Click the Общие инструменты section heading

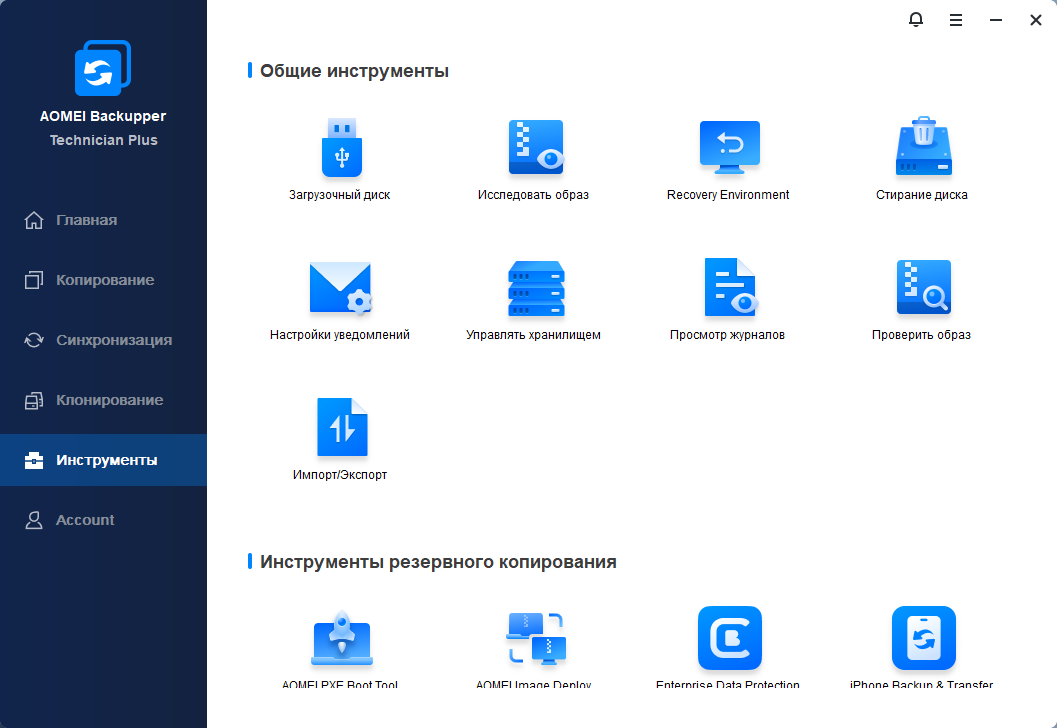pyautogui.click(x=355, y=71)
